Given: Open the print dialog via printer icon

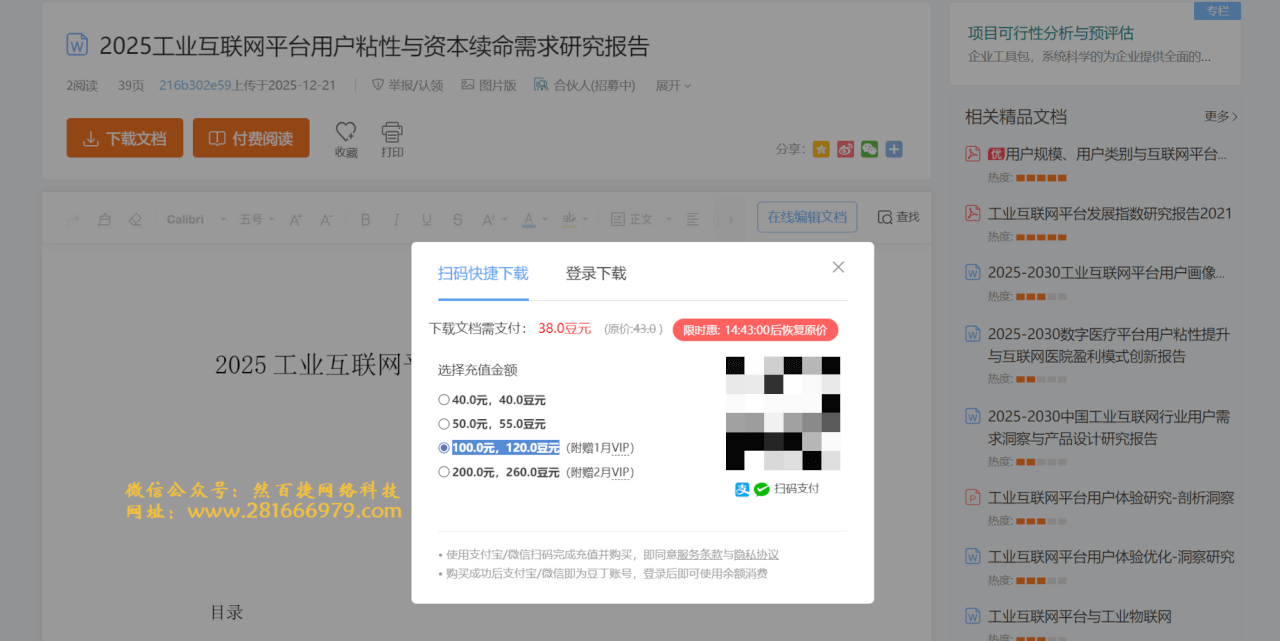Looking at the screenshot, I should 391,139.
